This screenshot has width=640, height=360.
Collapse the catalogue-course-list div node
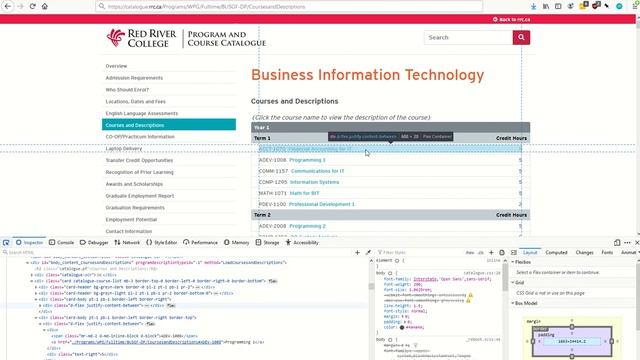31,281
